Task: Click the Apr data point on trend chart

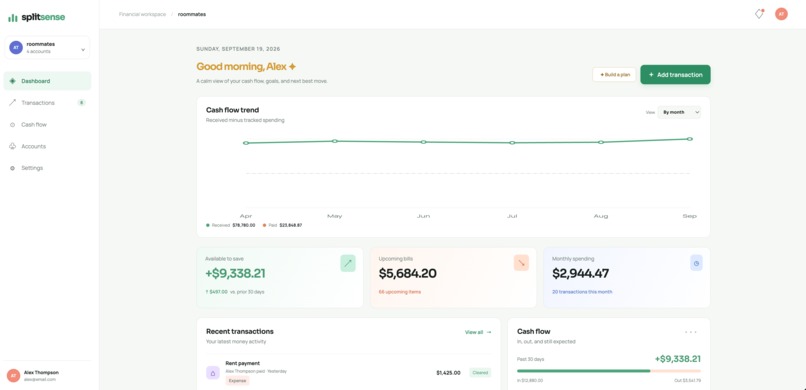Action: point(246,143)
